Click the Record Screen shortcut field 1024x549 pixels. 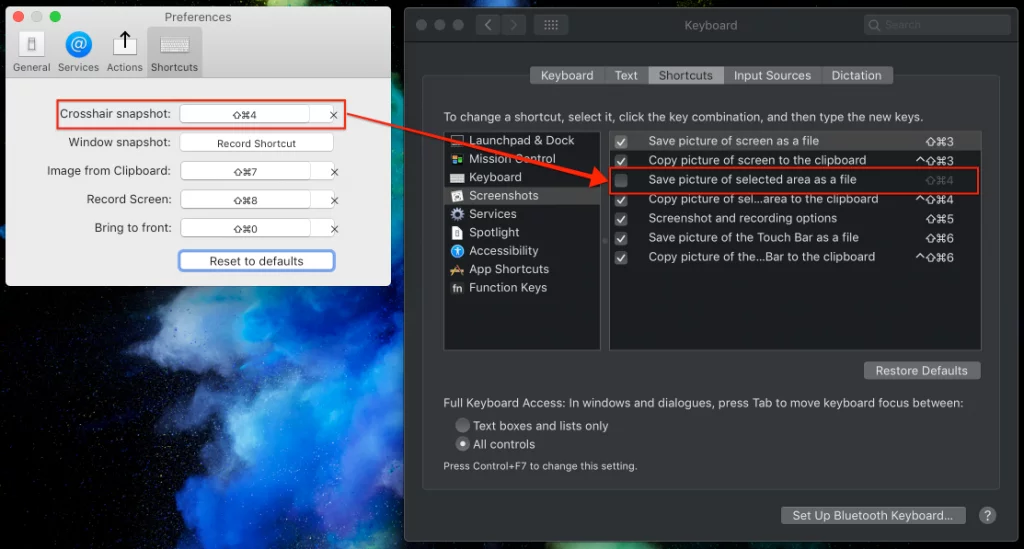[245, 200]
